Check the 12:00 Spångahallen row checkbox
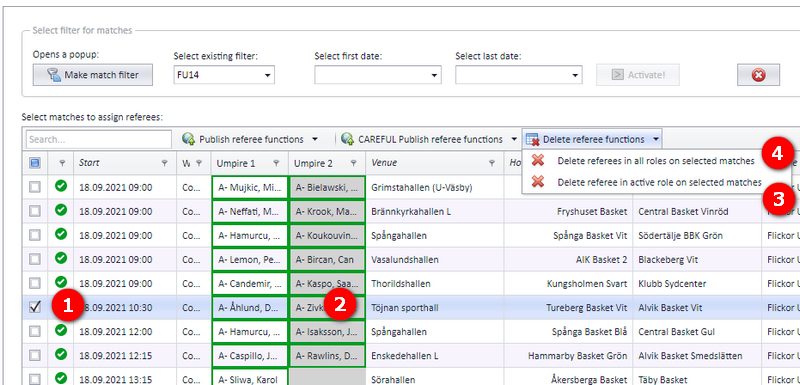 point(35,331)
